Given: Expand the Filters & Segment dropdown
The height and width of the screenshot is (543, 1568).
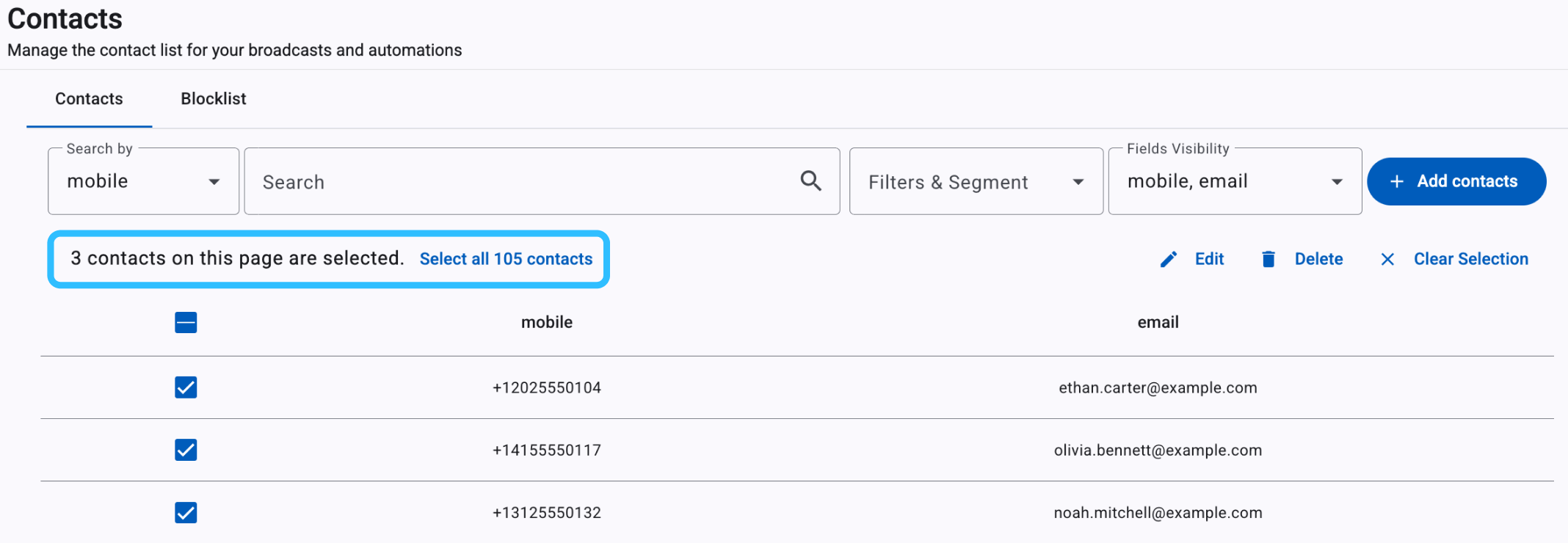Looking at the screenshot, I should click(976, 181).
